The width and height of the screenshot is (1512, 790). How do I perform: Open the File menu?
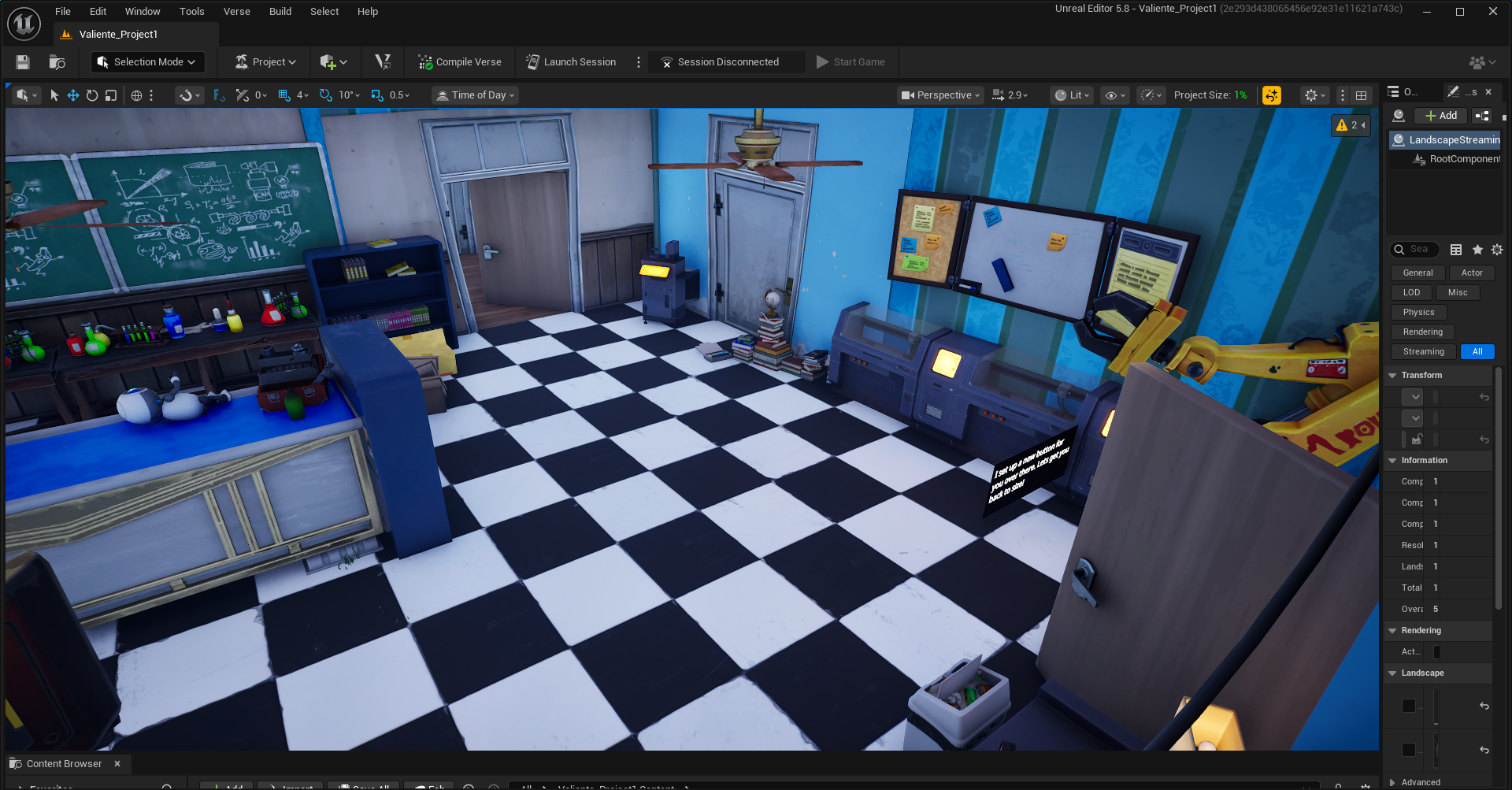pos(63,12)
